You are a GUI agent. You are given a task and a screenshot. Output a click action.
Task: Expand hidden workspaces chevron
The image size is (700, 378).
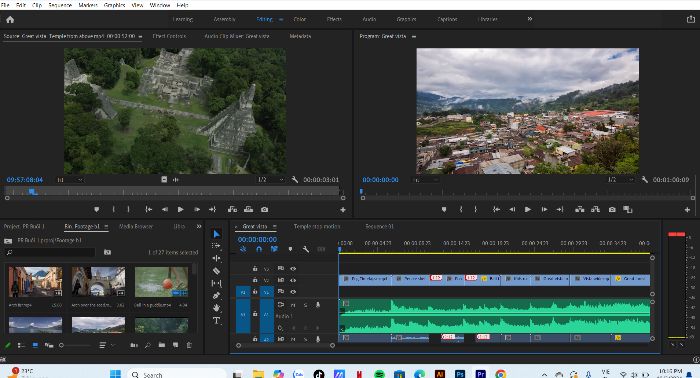pos(529,19)
